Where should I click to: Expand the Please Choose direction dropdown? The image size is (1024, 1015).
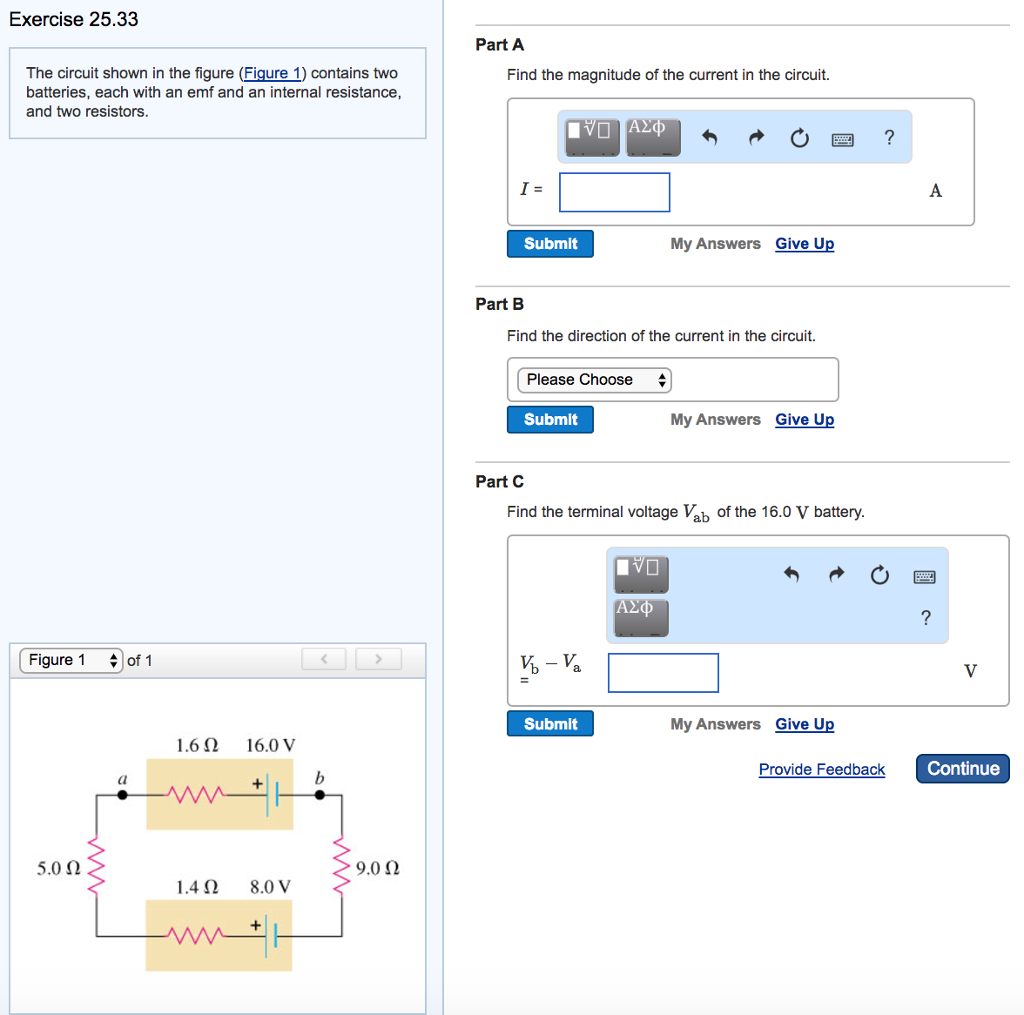592,379
